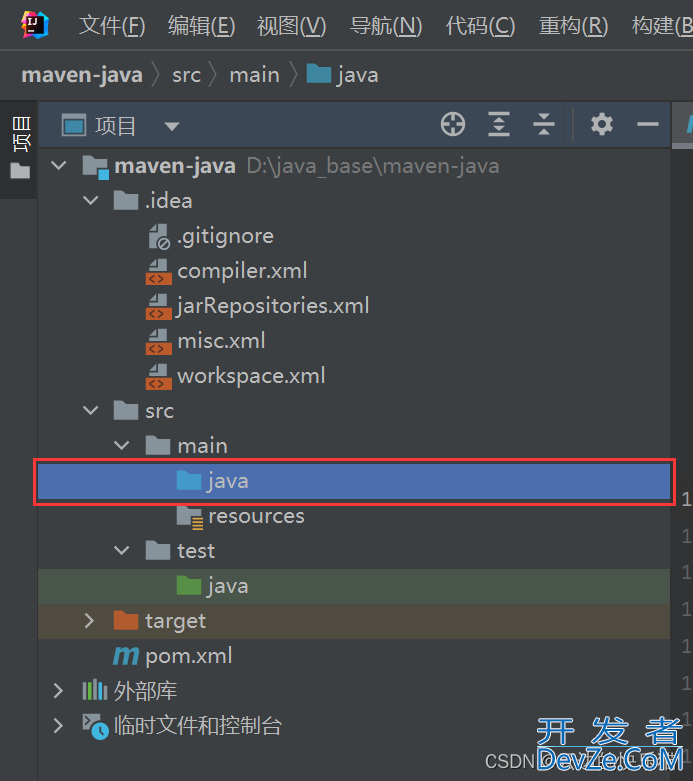Image resolution: width=693 pixels, height=781 pixels.
Task: Click the test folder icon
Action: point(158,550)
